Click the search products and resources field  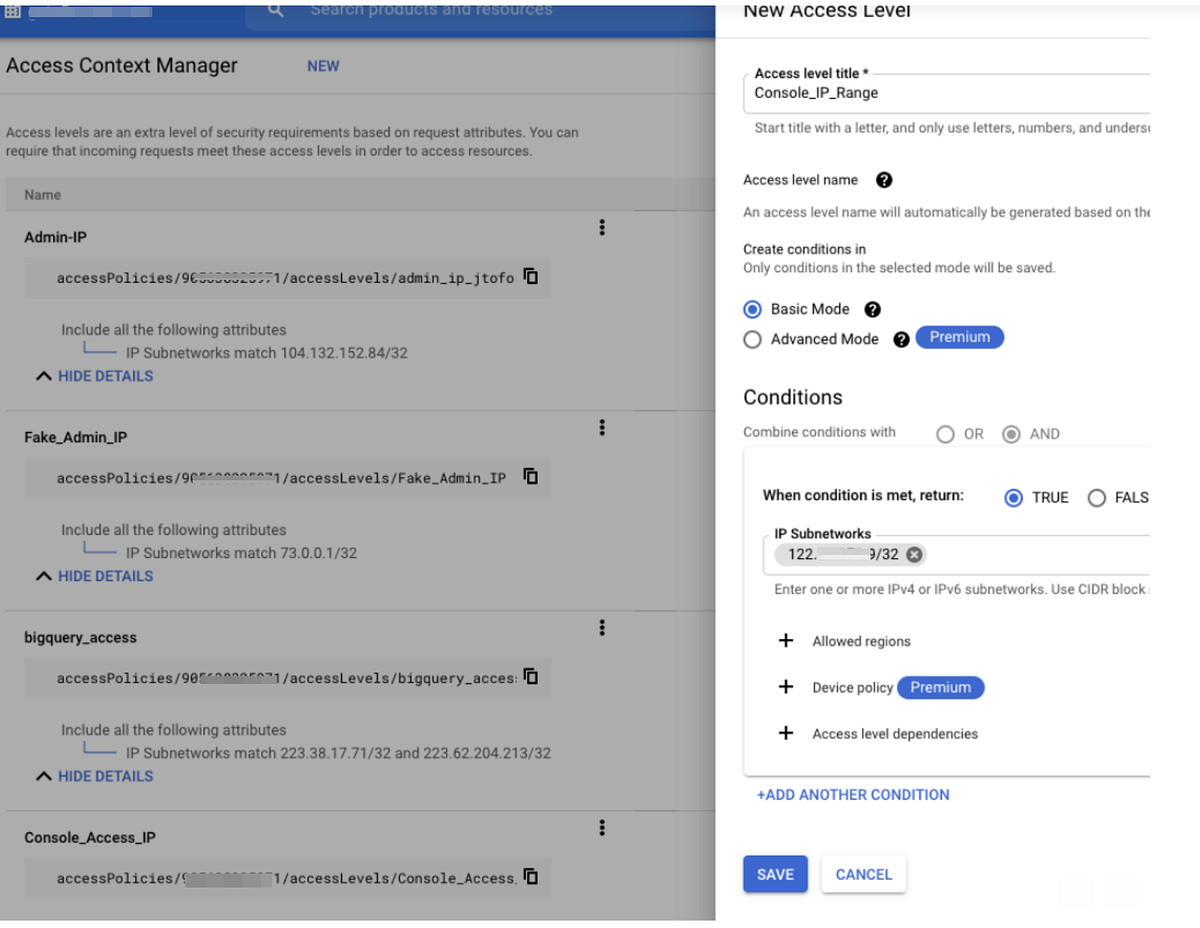pyautogui.click(x=432, y=11)
